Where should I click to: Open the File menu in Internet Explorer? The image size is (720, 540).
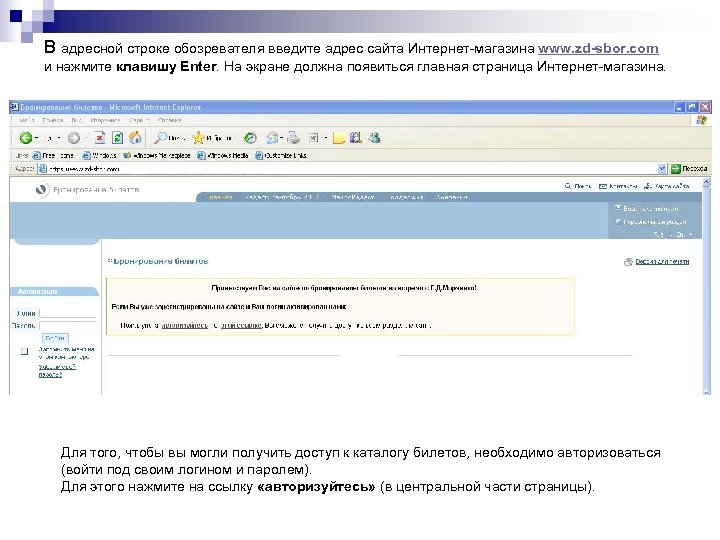(x=27, y=120)
